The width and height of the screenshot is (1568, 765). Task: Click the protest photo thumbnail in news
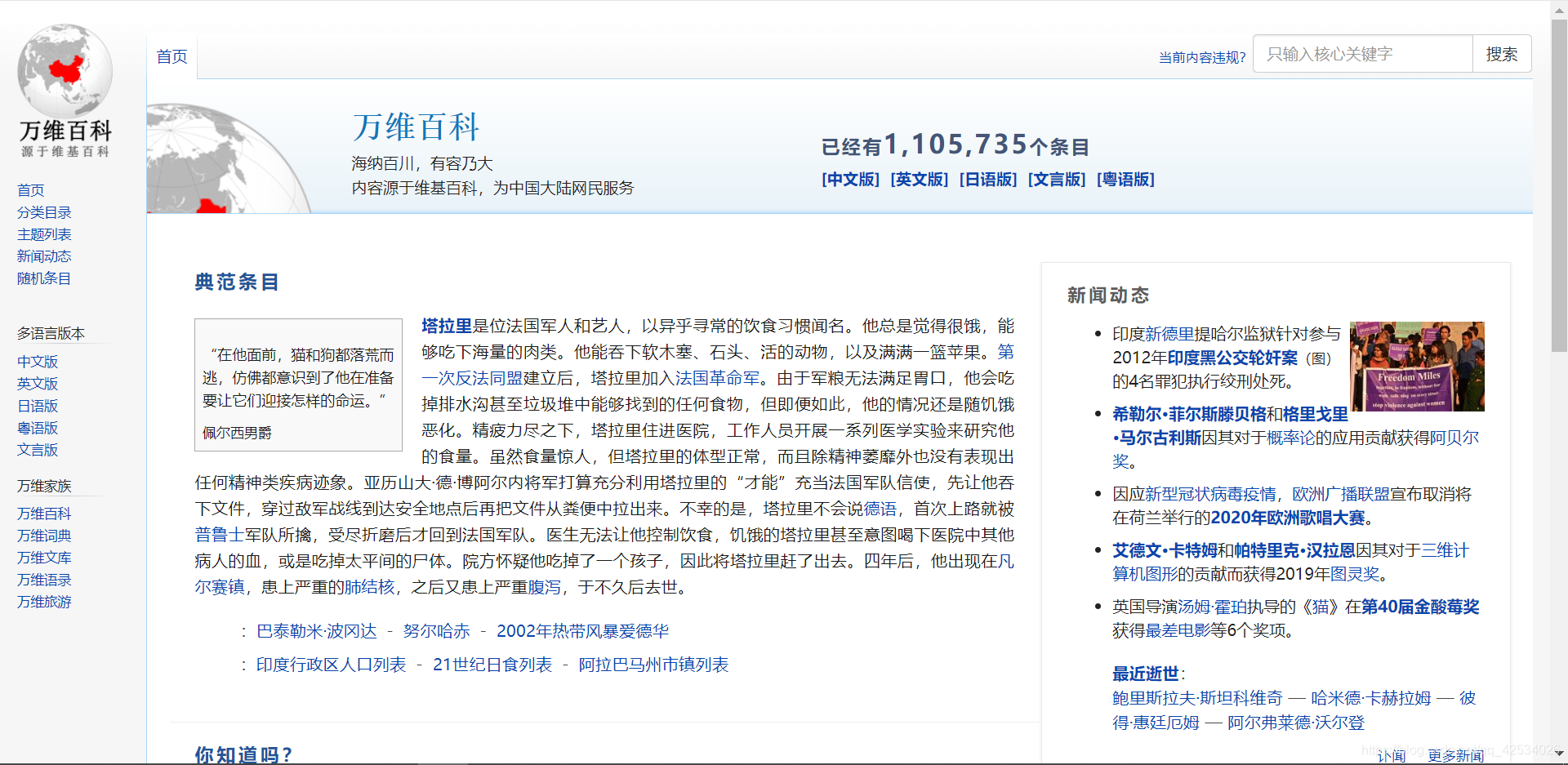click(1417, 367)
